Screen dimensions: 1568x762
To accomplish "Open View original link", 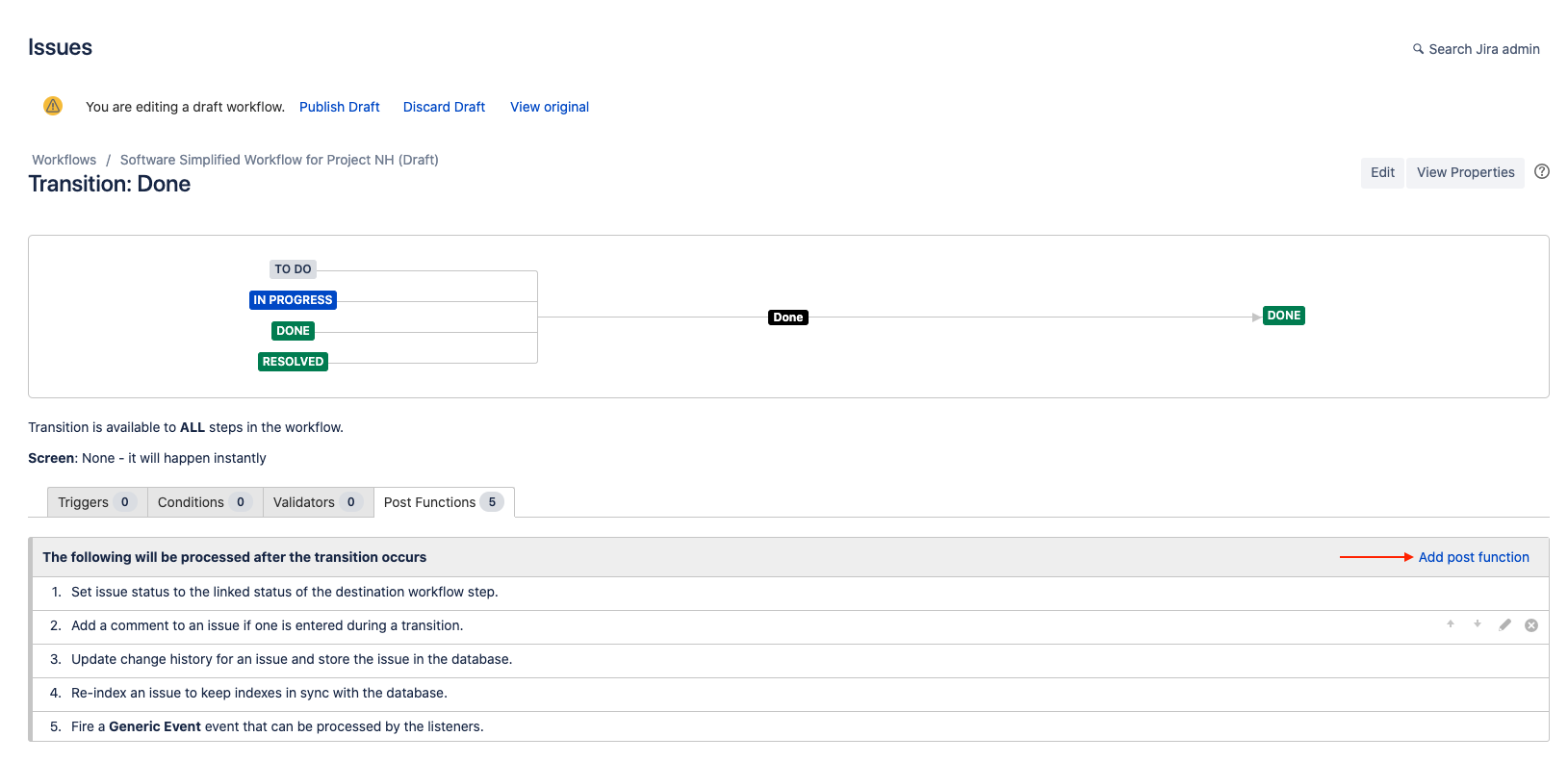I will coord(550,107).
